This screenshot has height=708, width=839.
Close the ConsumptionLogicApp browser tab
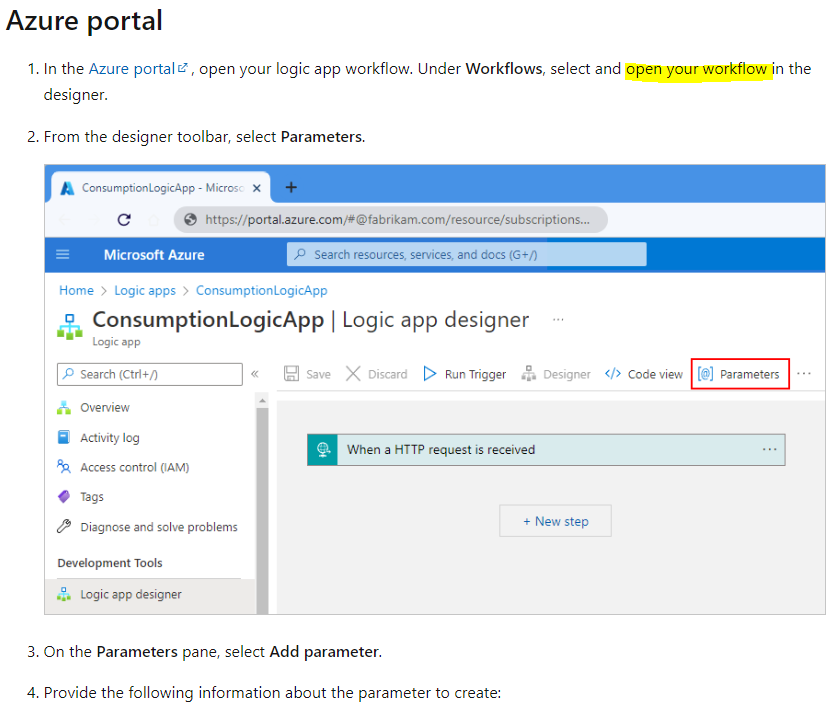coord(257,188)
